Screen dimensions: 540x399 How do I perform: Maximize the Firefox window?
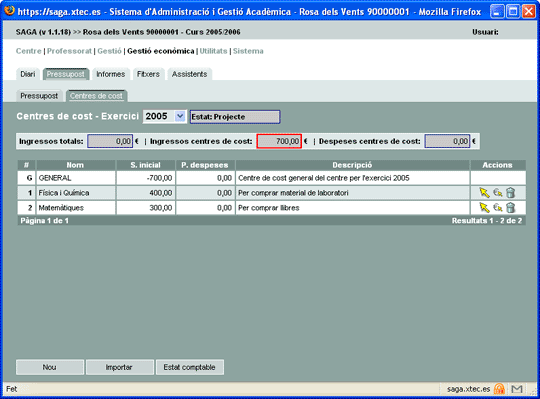[512, 12]
